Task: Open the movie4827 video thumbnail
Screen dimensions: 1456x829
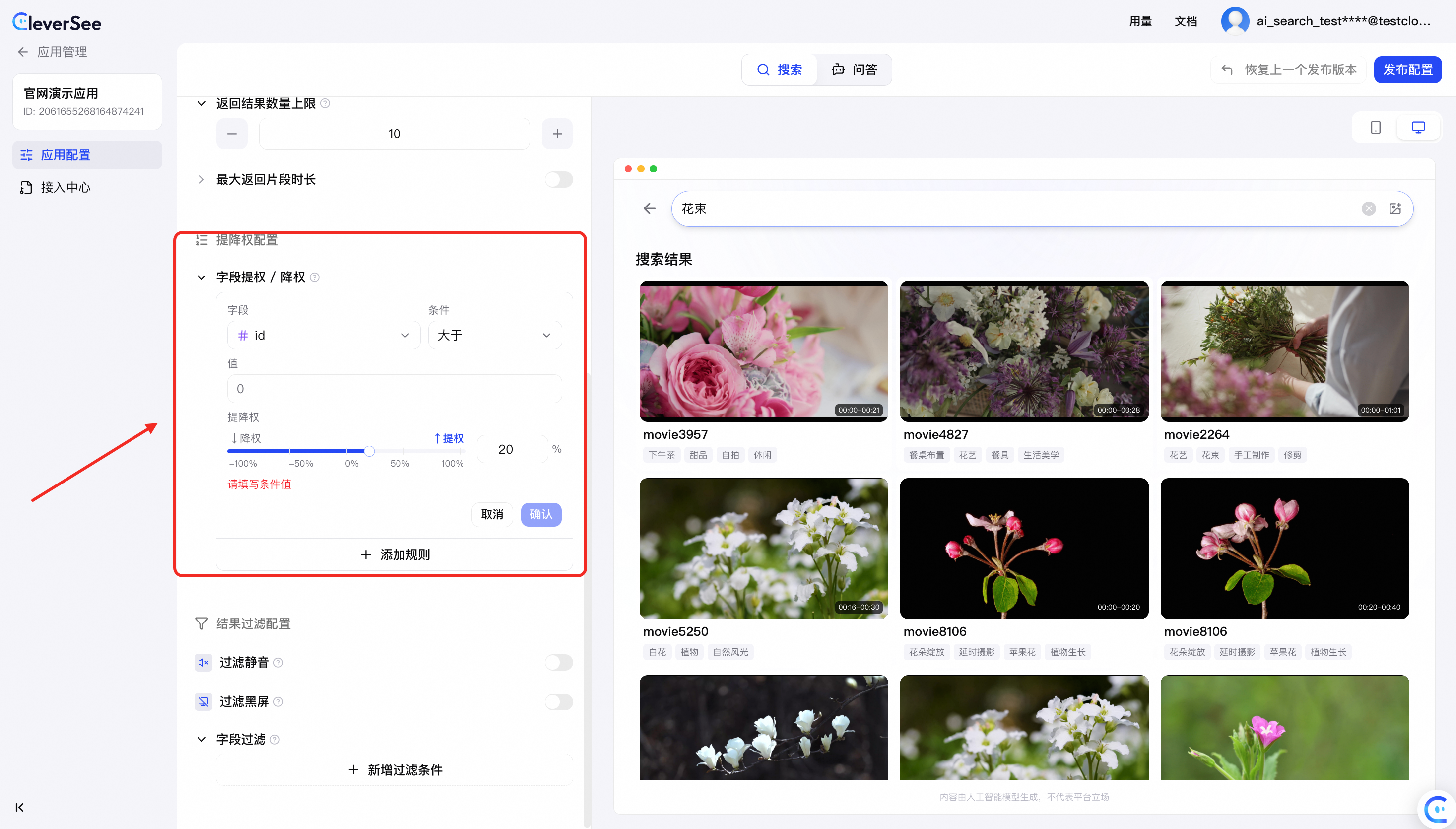Action: (x=1024, y=351)
